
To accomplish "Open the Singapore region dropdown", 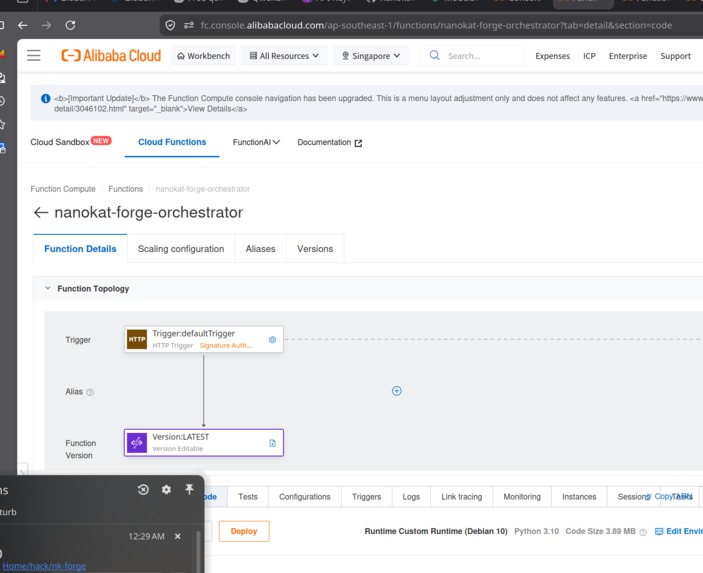I will (x=371, y=56).
